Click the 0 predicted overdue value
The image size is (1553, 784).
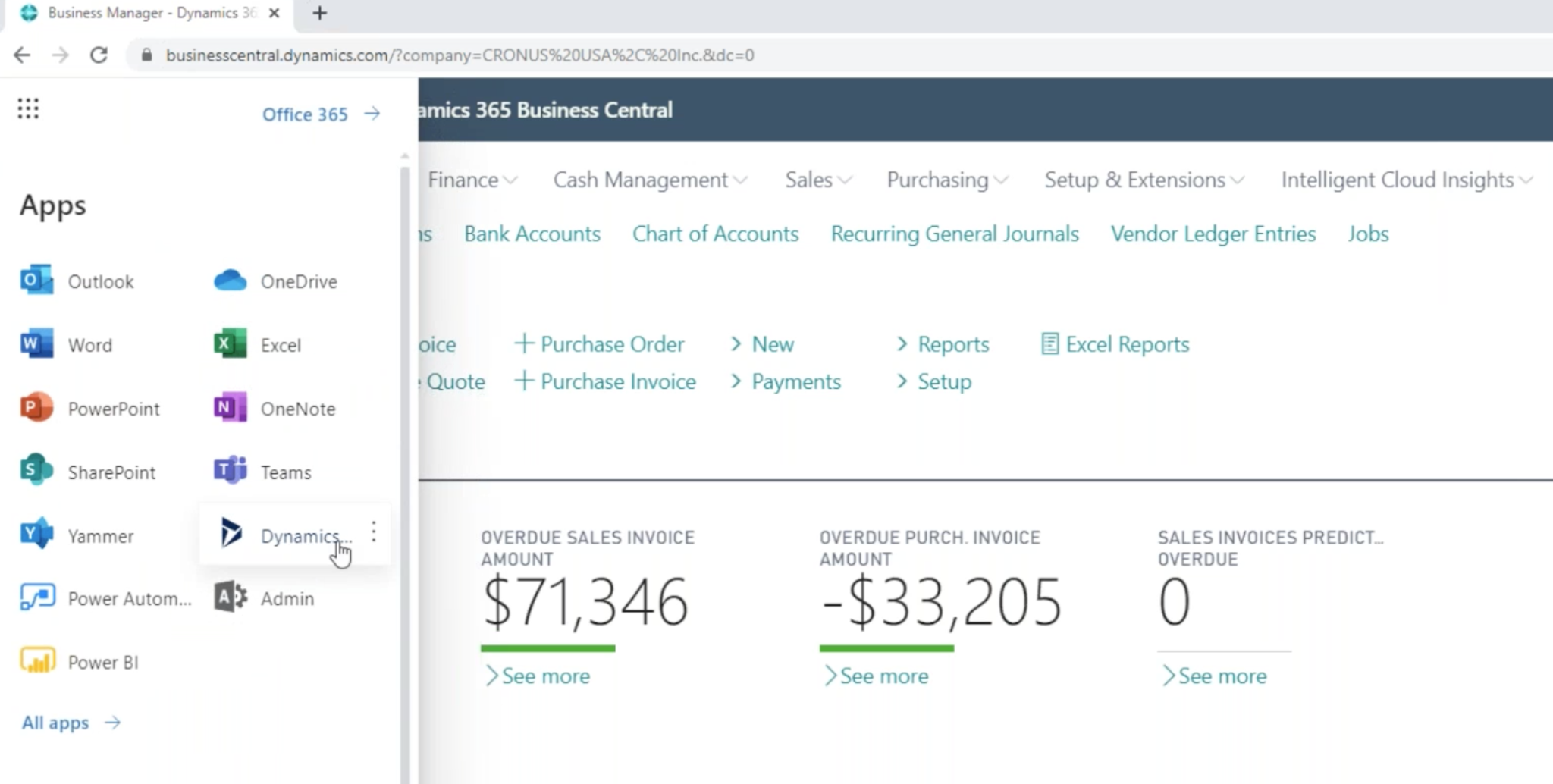pos(1174,601)
